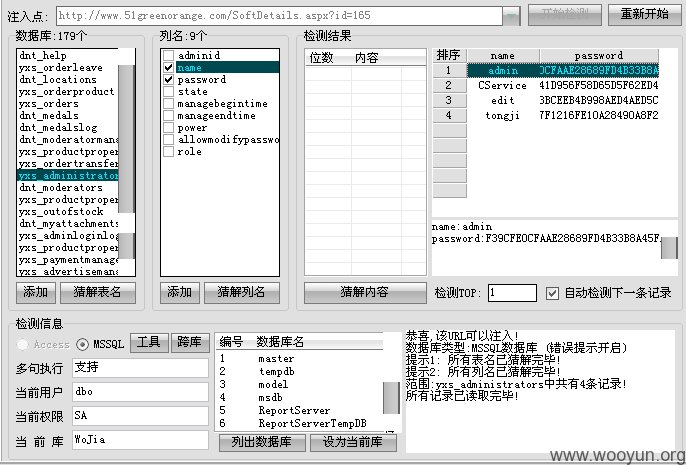Click the 设为当前库 button
Viewport: 686px width, 465px height.
click(353, 442)
